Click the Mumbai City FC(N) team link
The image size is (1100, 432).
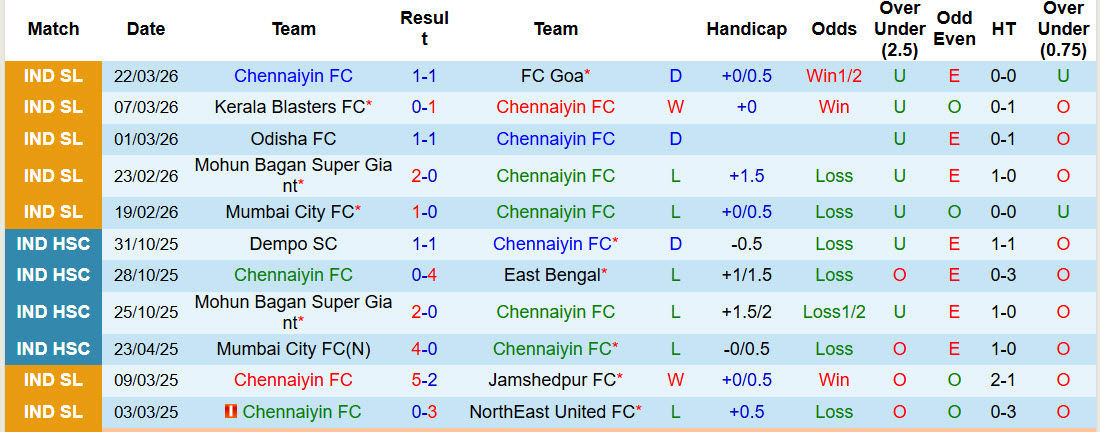pyautogui.click(x=293, y=349)
